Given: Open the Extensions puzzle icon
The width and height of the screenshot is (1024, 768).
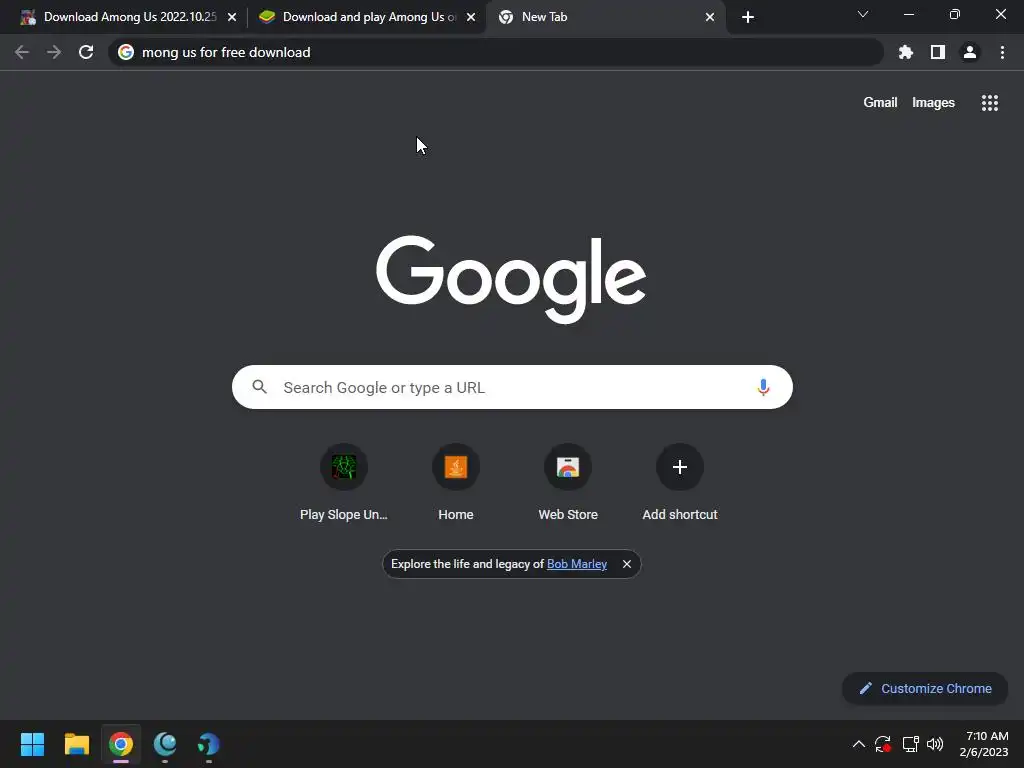Looking at the screenshot, I should pyautogui.click(x=906, y=52).
